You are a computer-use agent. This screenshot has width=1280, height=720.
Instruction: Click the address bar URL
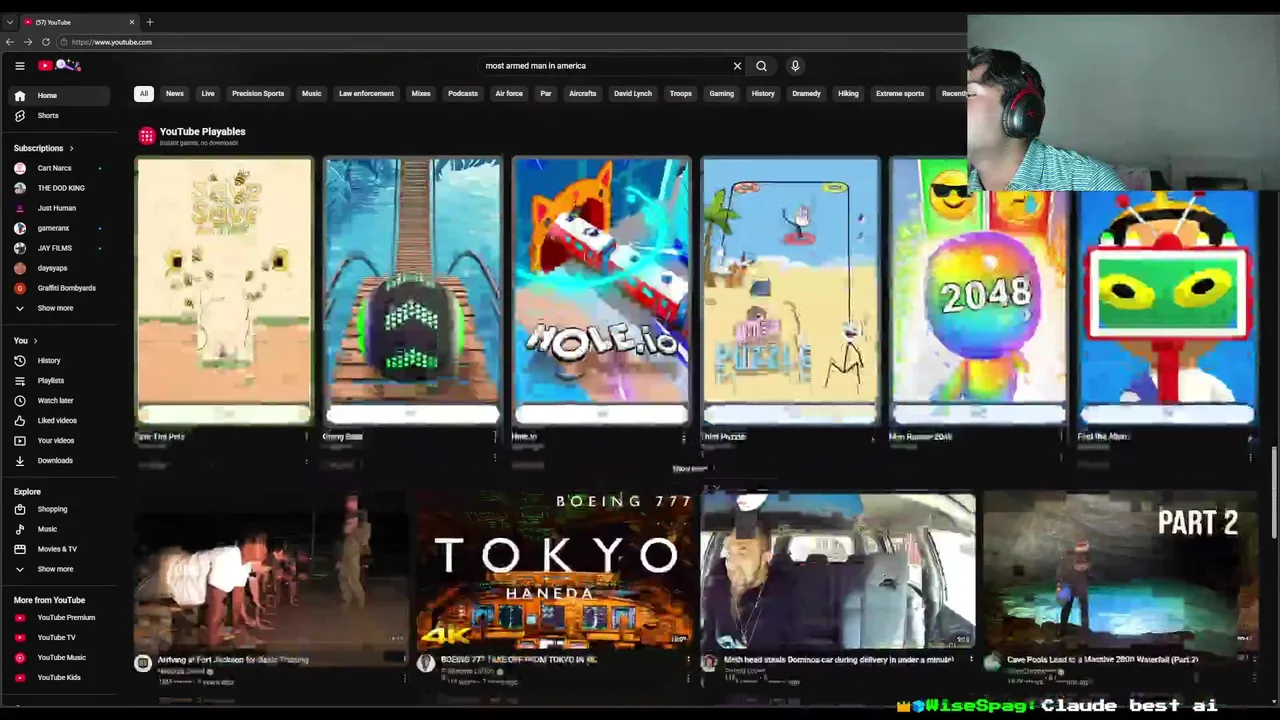click(112, 42)
